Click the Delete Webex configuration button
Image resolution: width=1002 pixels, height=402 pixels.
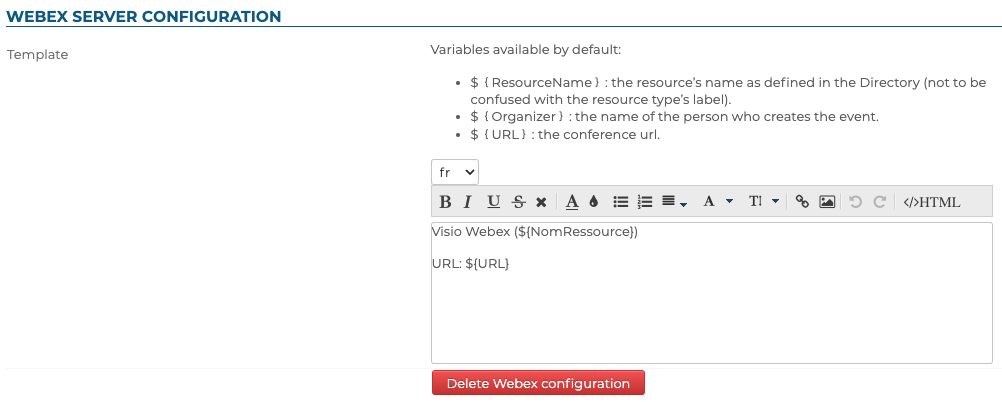538,383
